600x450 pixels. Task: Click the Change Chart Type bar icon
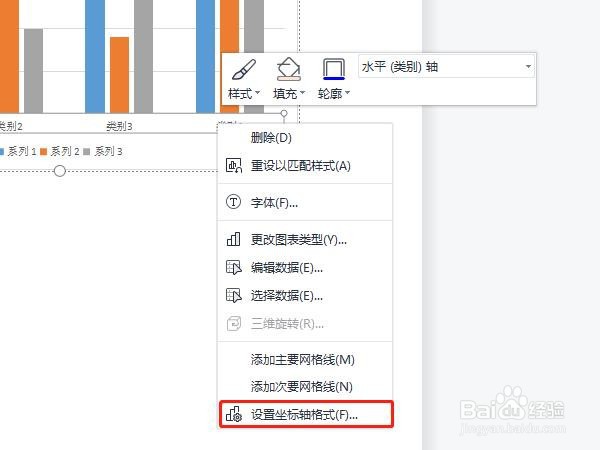pyautogui.click(x=233, y=239)
